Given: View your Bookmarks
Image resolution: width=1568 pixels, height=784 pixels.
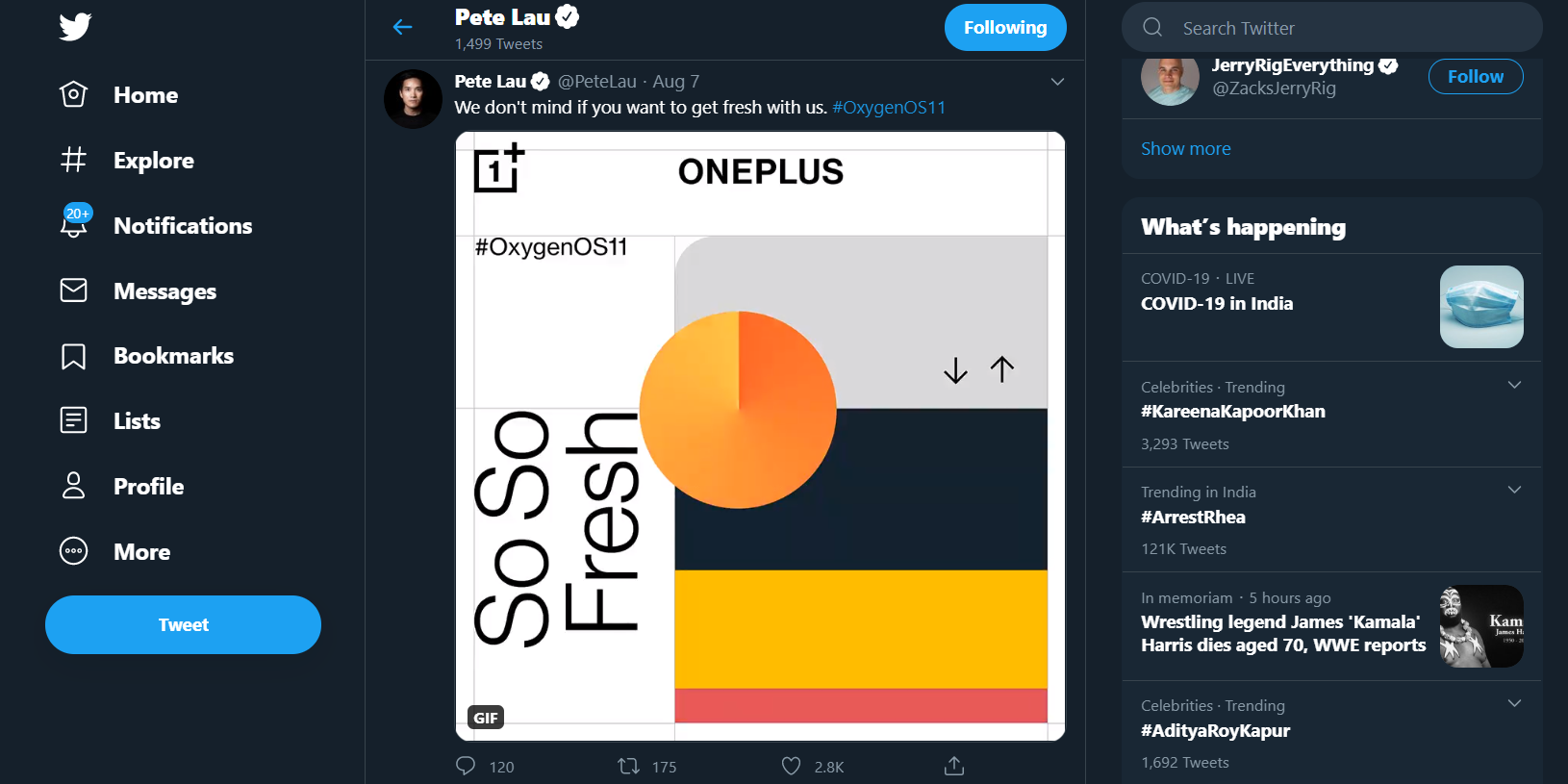Looking at the screenshot, I should (173, 355).
